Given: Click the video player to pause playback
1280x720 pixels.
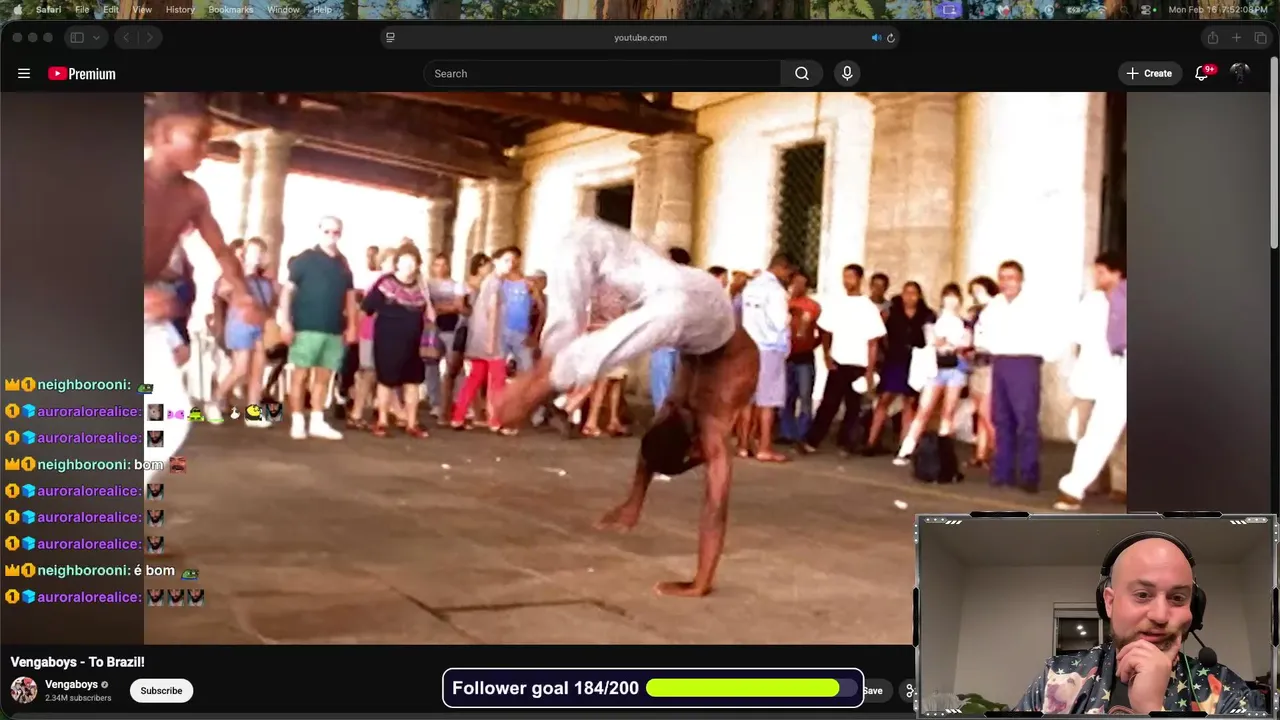Looking at the screenshot, I should (x=635, y=368).
